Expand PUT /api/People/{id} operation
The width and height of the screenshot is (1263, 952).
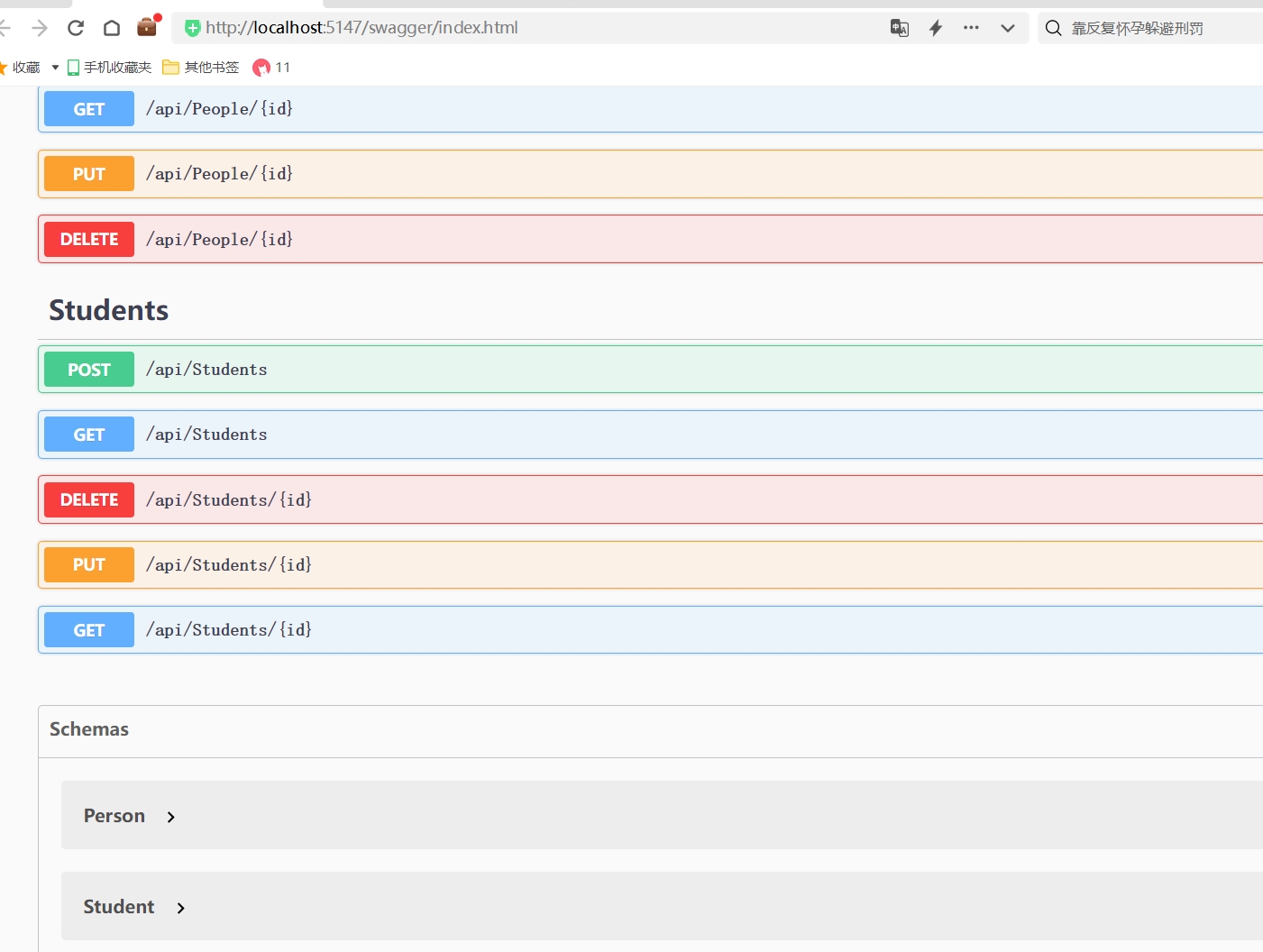click(651, 174)
